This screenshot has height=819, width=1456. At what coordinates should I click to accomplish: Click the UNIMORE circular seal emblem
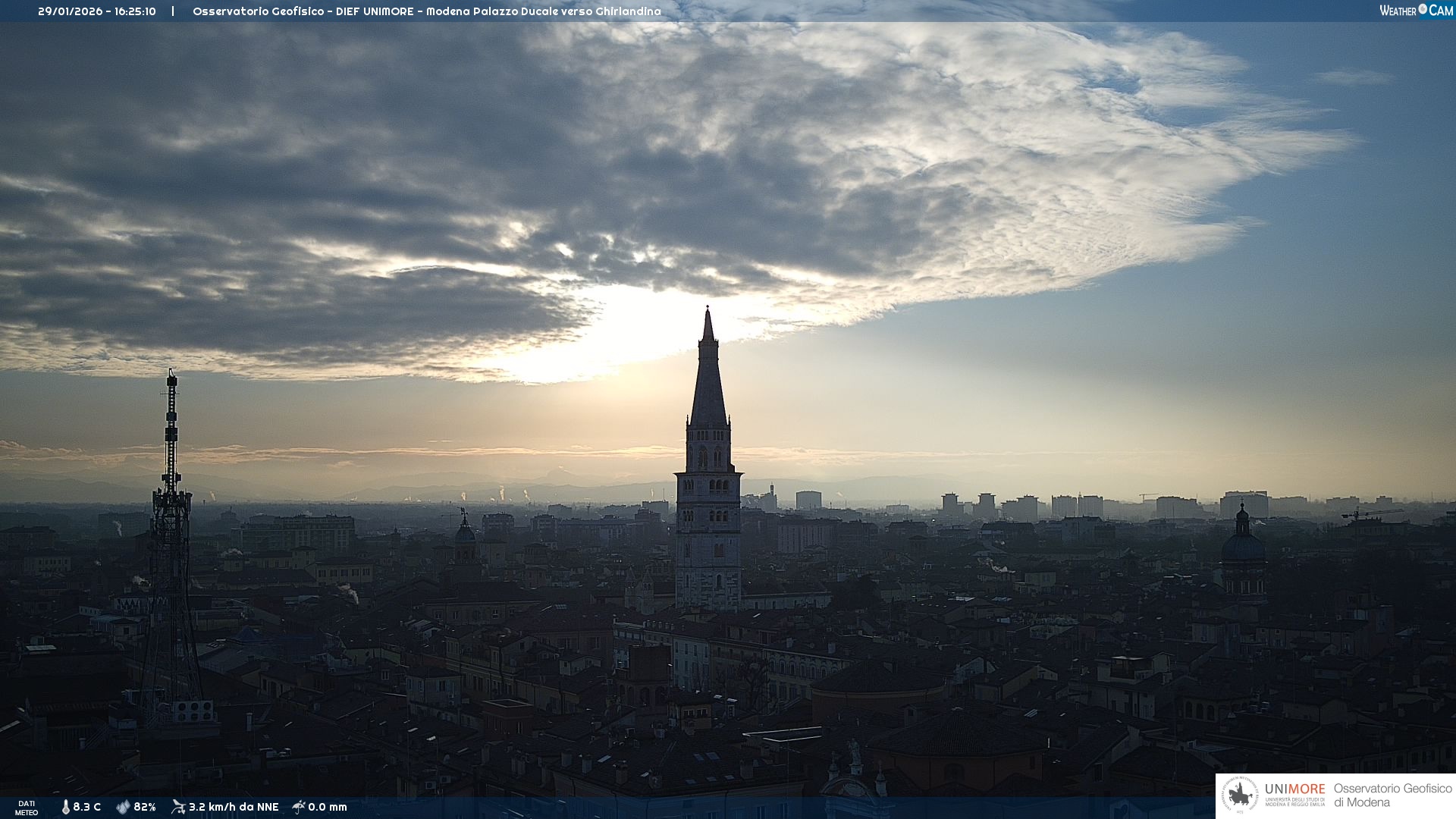[1241, 795]
